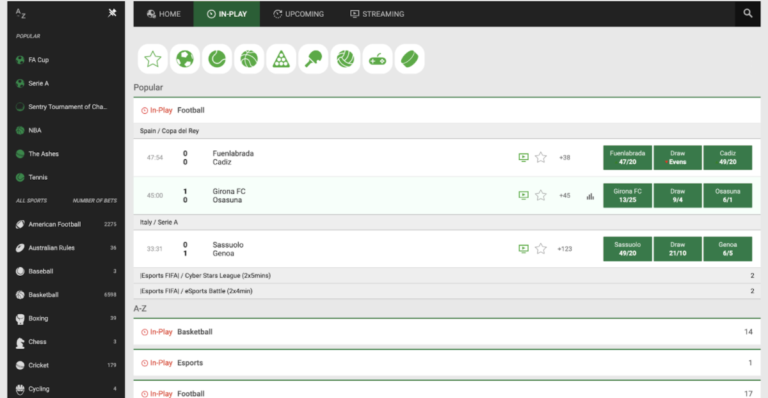
Task: Bet on Cadiz at 49/20
Action: (728, 158)
